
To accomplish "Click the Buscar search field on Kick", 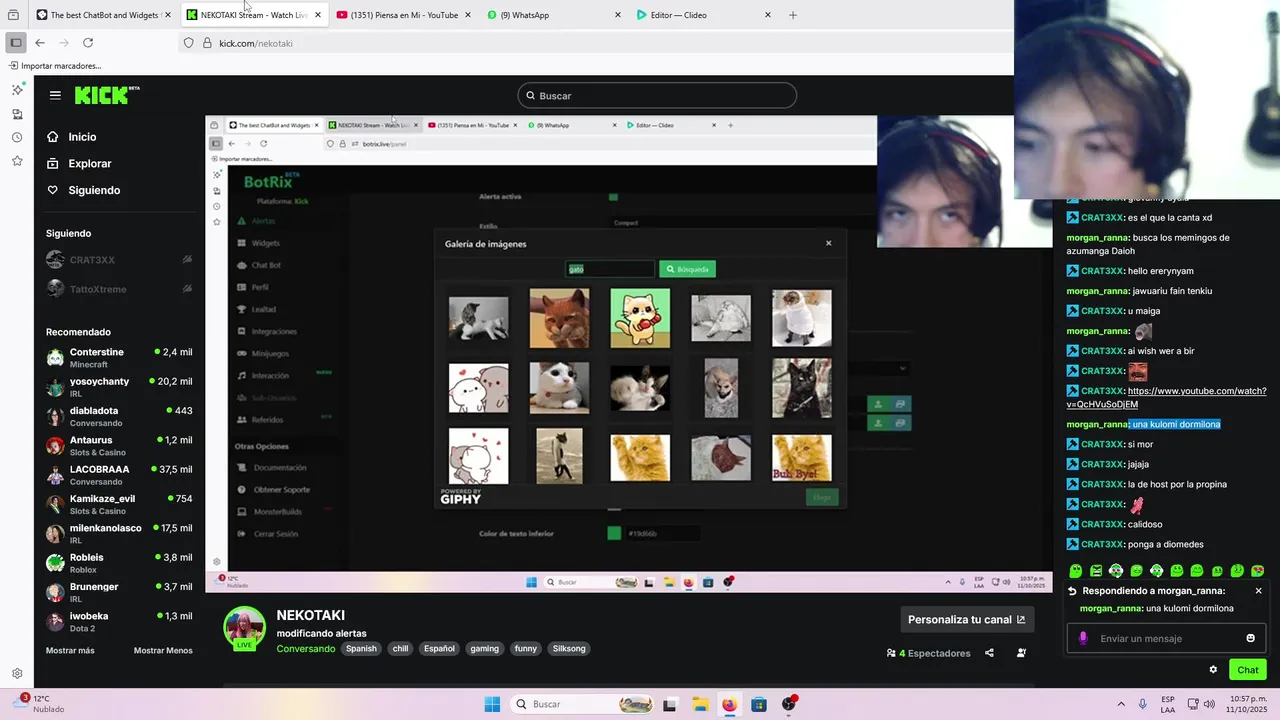I will coord(657,96).
